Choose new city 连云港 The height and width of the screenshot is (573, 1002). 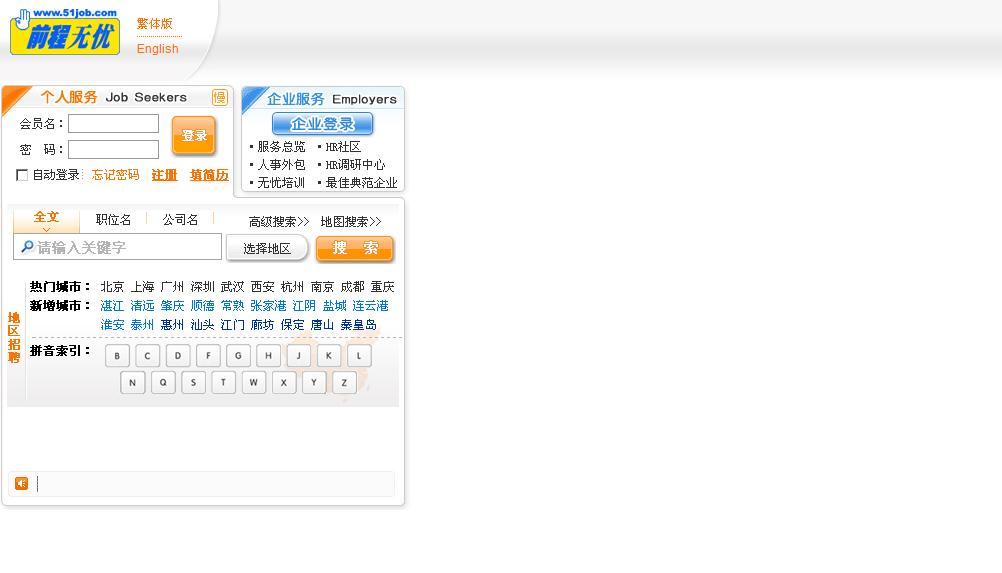pyautogui.click(x=371, y=306)
